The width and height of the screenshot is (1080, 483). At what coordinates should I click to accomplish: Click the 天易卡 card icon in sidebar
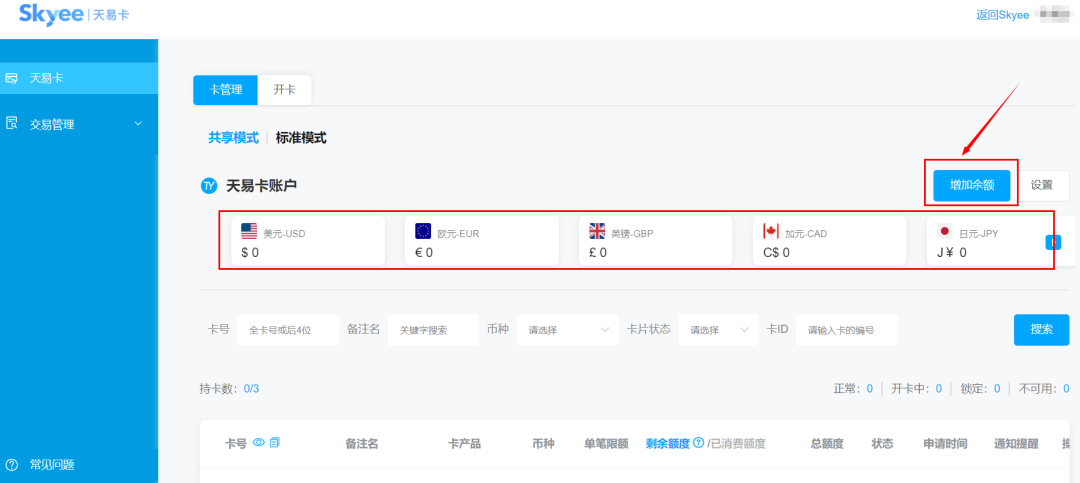click(x=12, y=78)
